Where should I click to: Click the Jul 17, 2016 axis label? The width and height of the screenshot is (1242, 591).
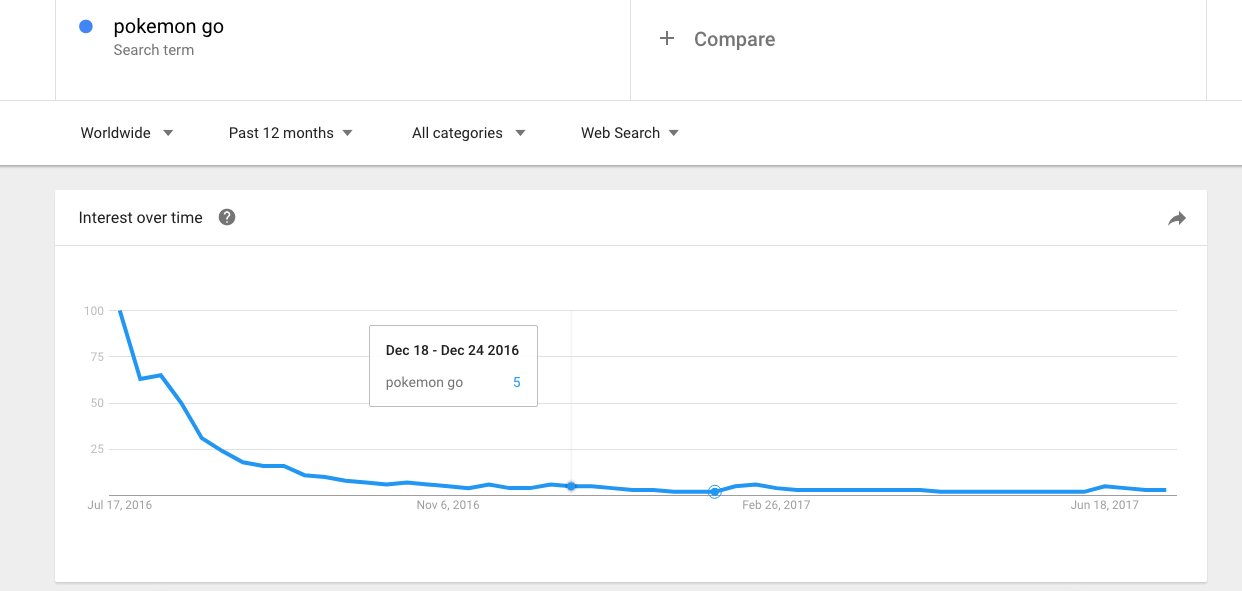pyautogui.click(x=120, y=505)
